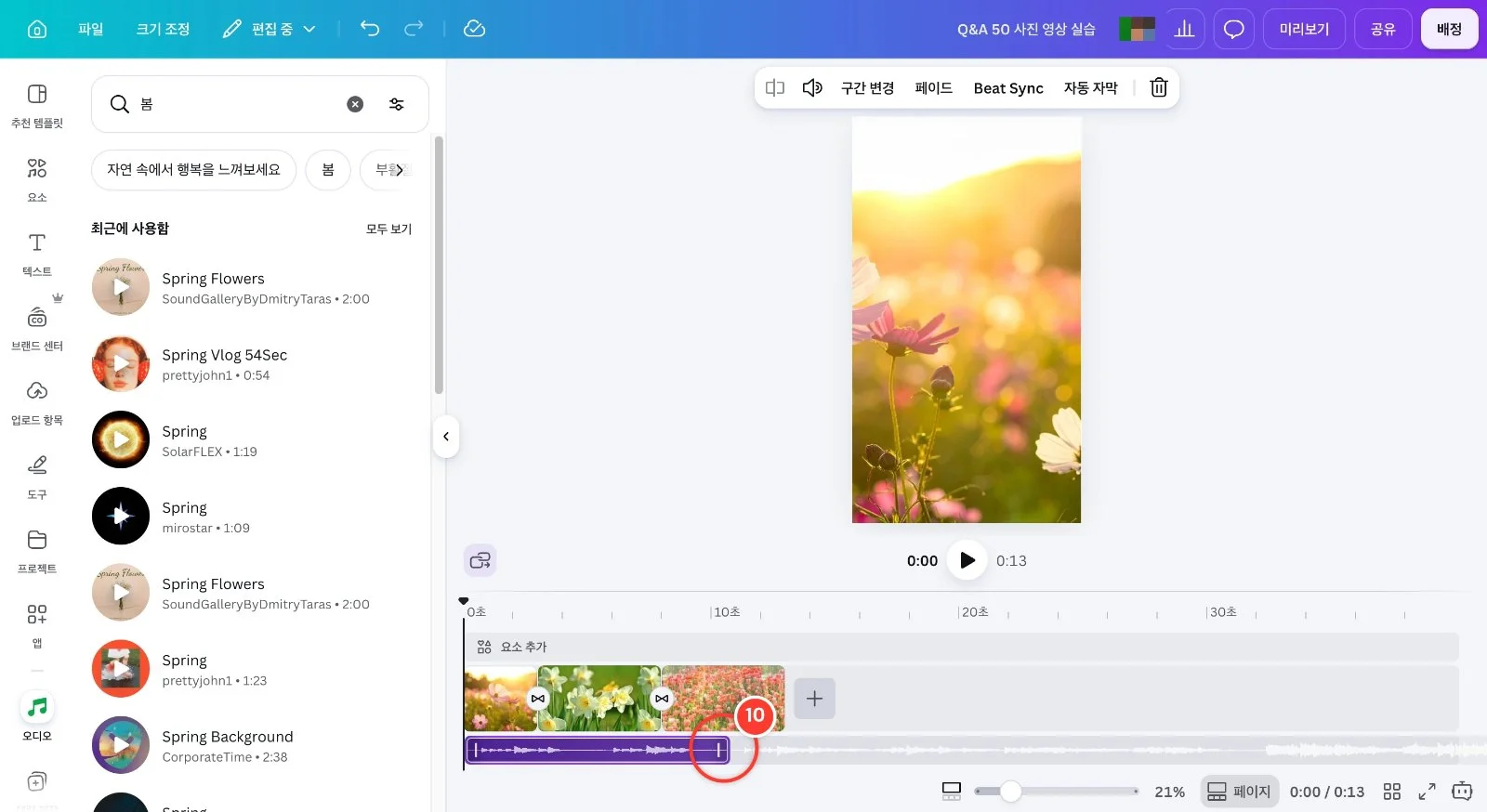The width and height of the screenshot is (1487, 812).
Task: Check cloud save status icon
Action: 474,29
